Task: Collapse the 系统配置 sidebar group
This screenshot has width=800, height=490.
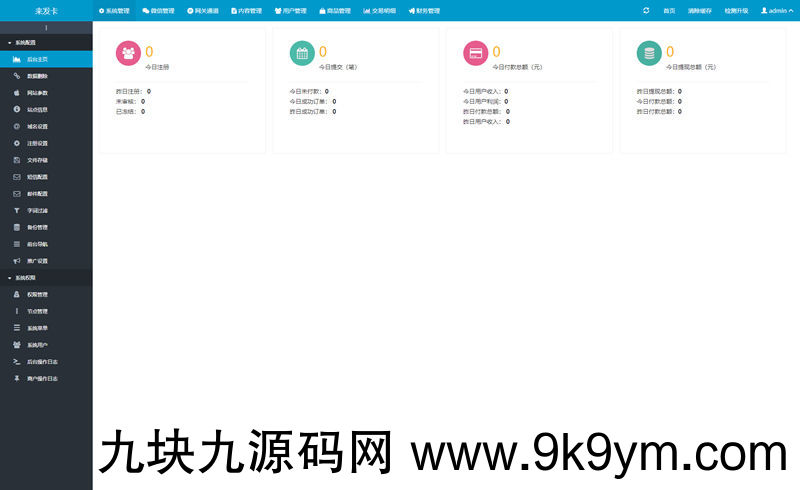Action: point(28,43)
